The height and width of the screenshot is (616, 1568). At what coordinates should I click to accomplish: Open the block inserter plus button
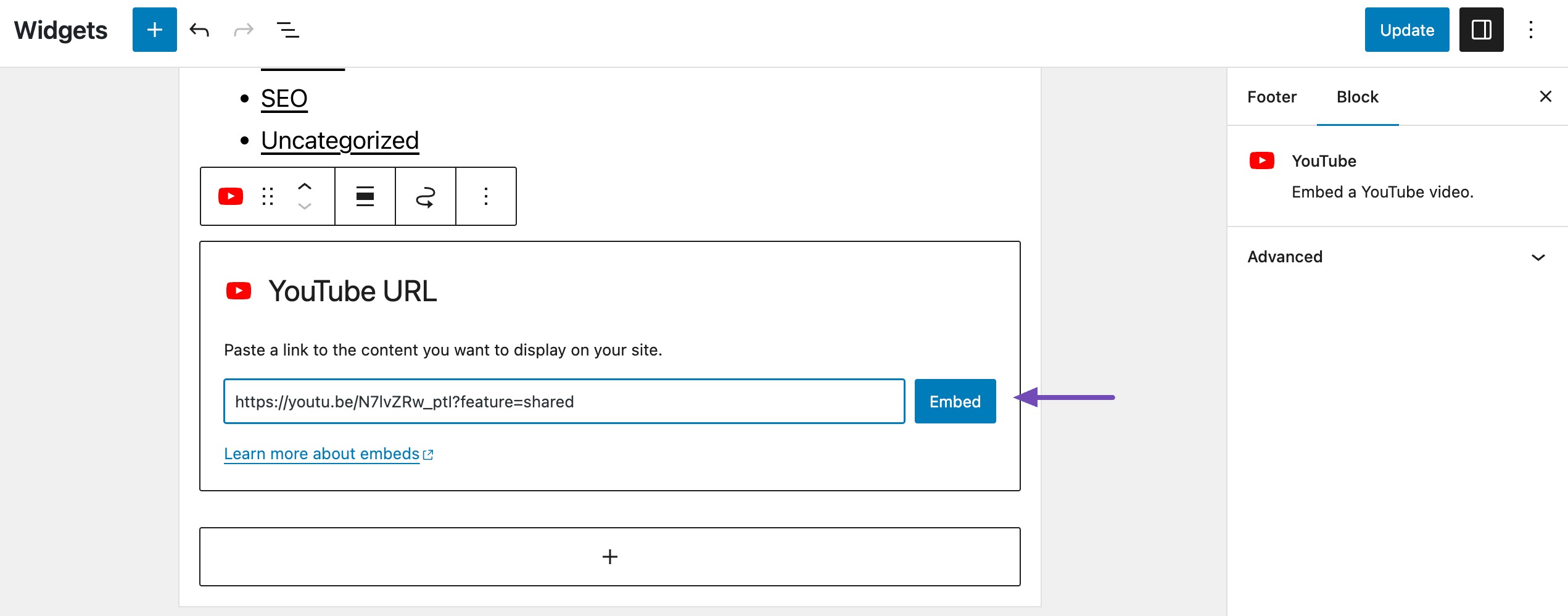point(154,30)
